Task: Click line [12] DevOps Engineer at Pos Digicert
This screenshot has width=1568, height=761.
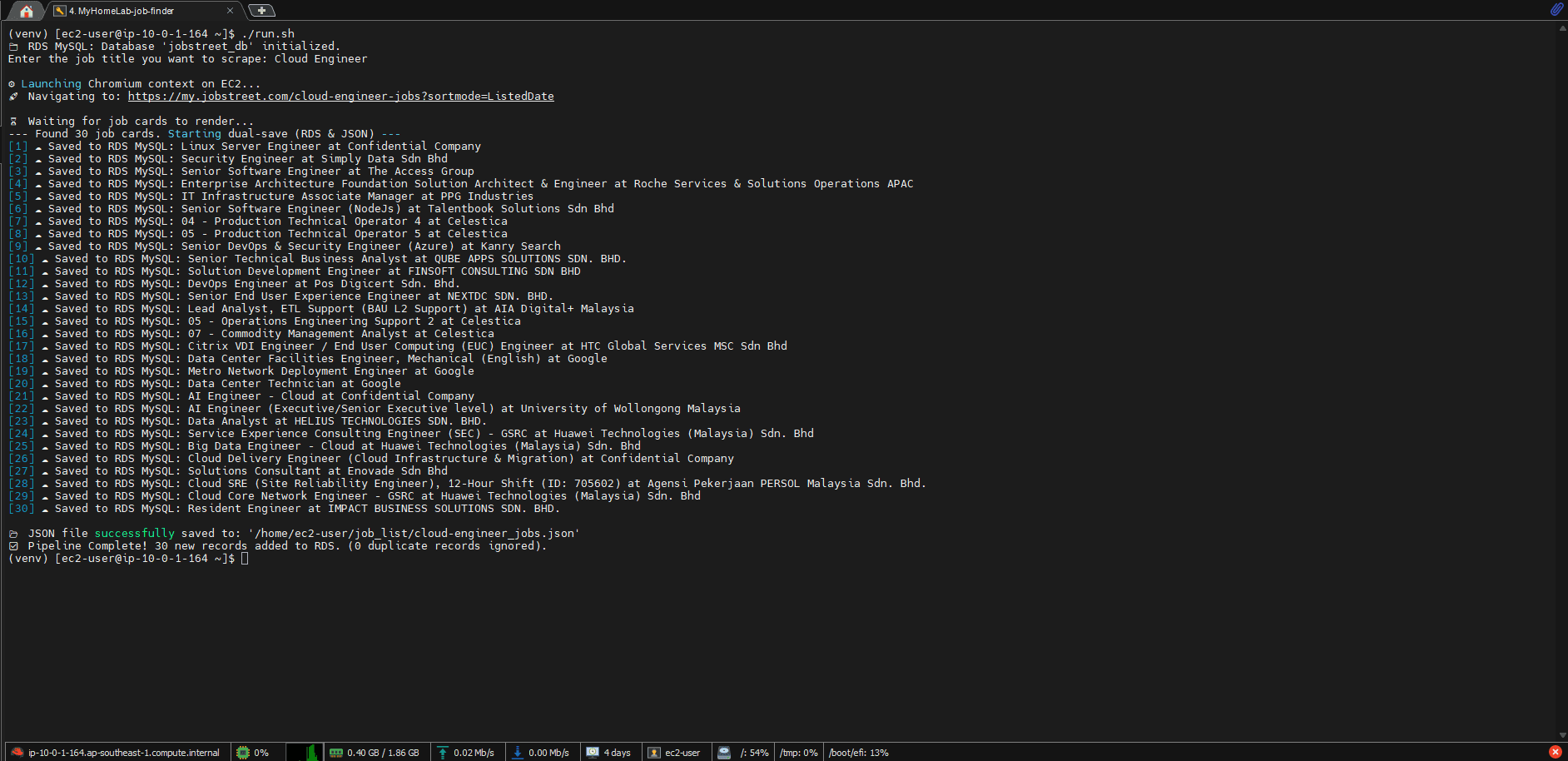Action: [x=235, y=284]
